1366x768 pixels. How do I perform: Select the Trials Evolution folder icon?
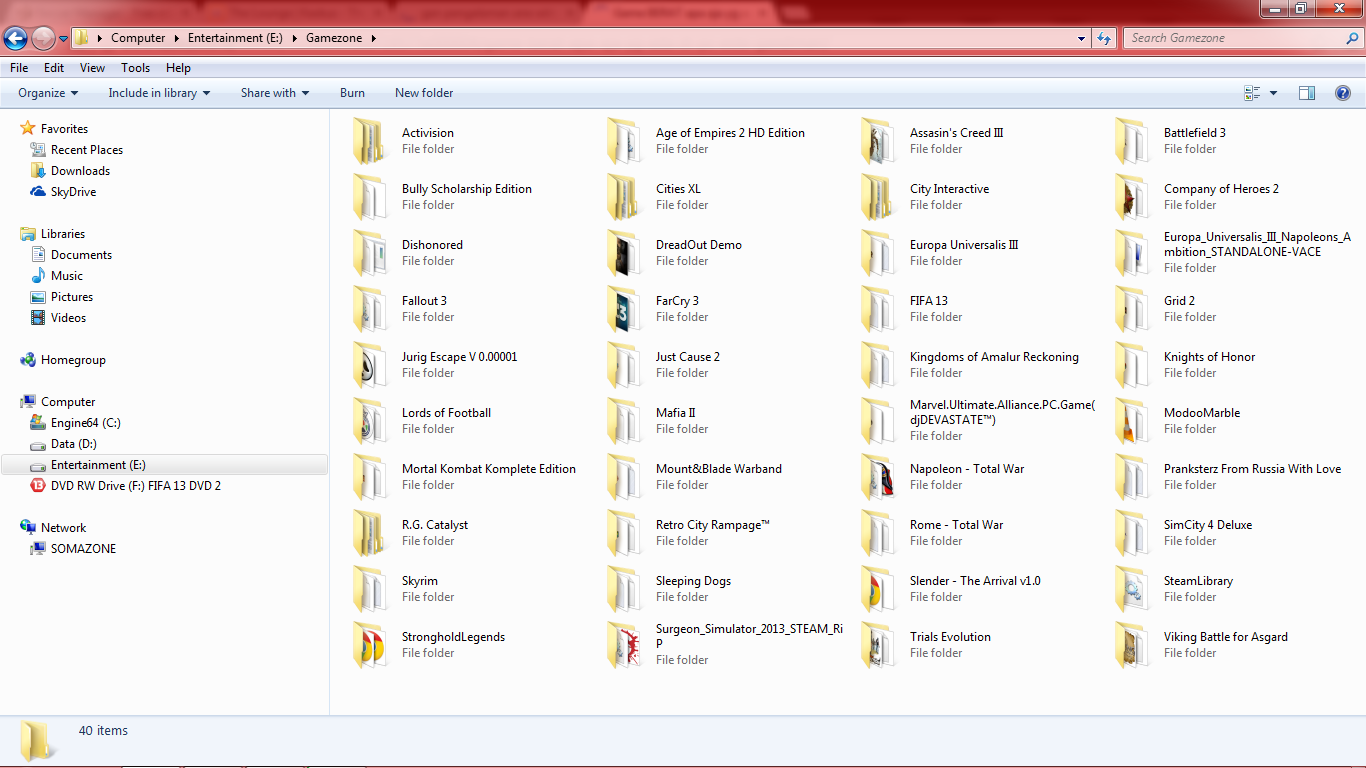(878, 644)
